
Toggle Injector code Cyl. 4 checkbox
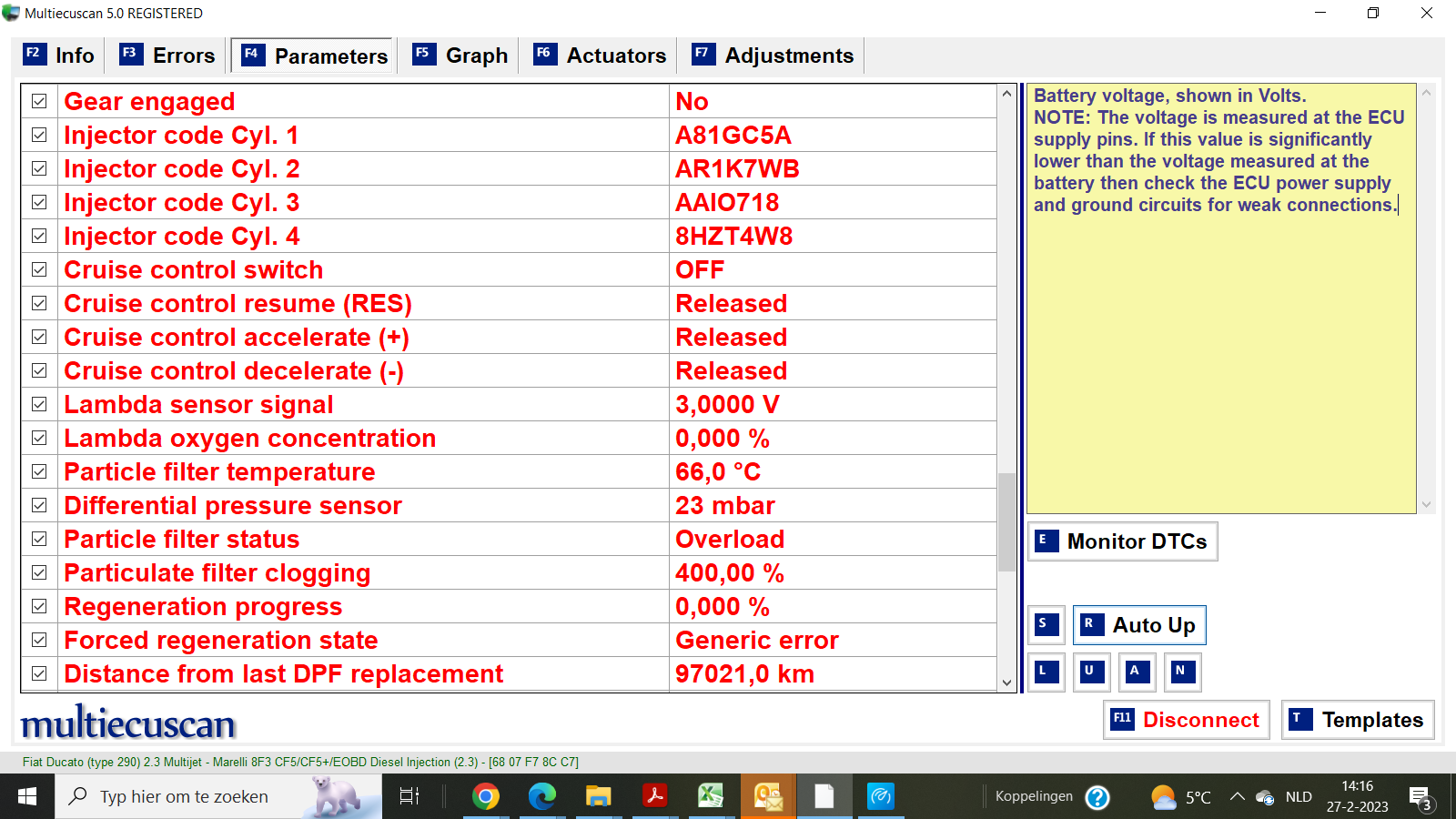pyautogui.click(x=39, y=236)
